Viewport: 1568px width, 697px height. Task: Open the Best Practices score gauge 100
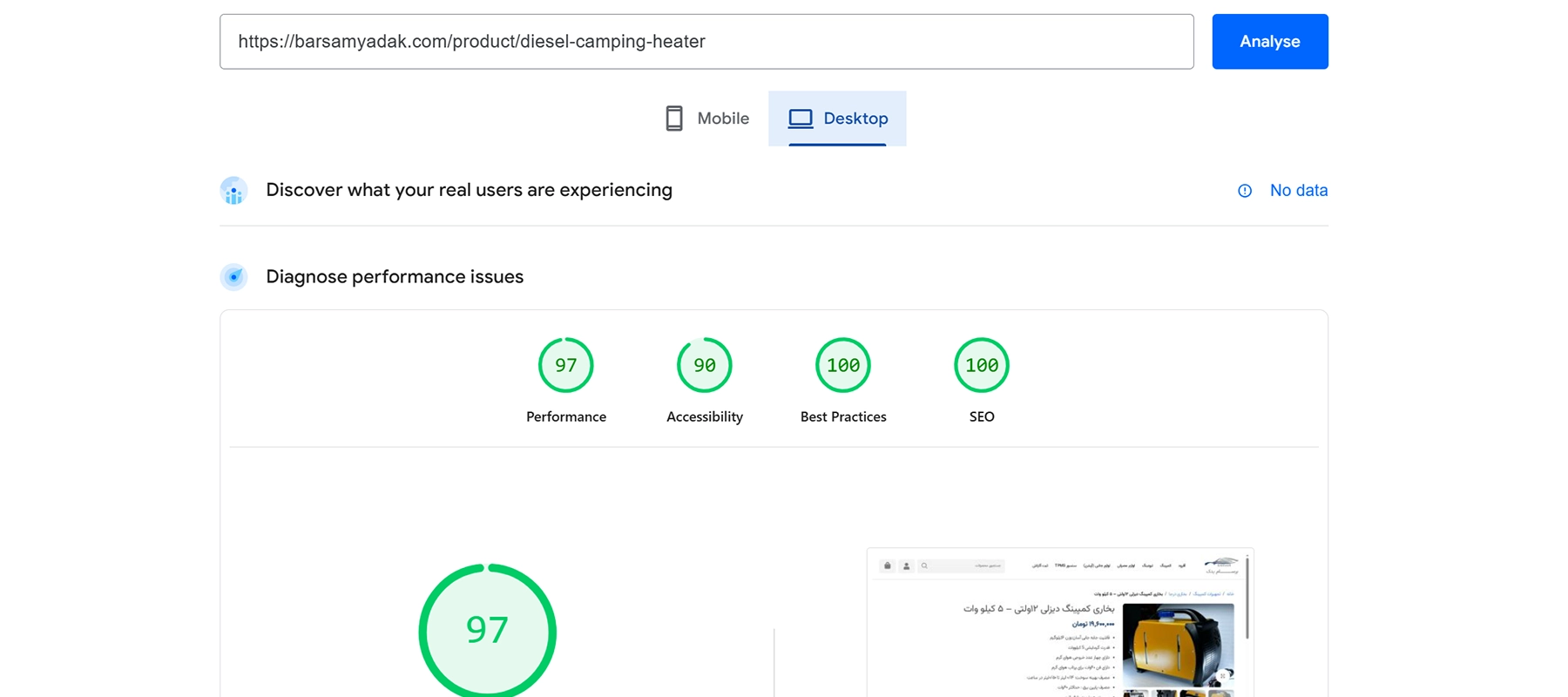point(843,365)
